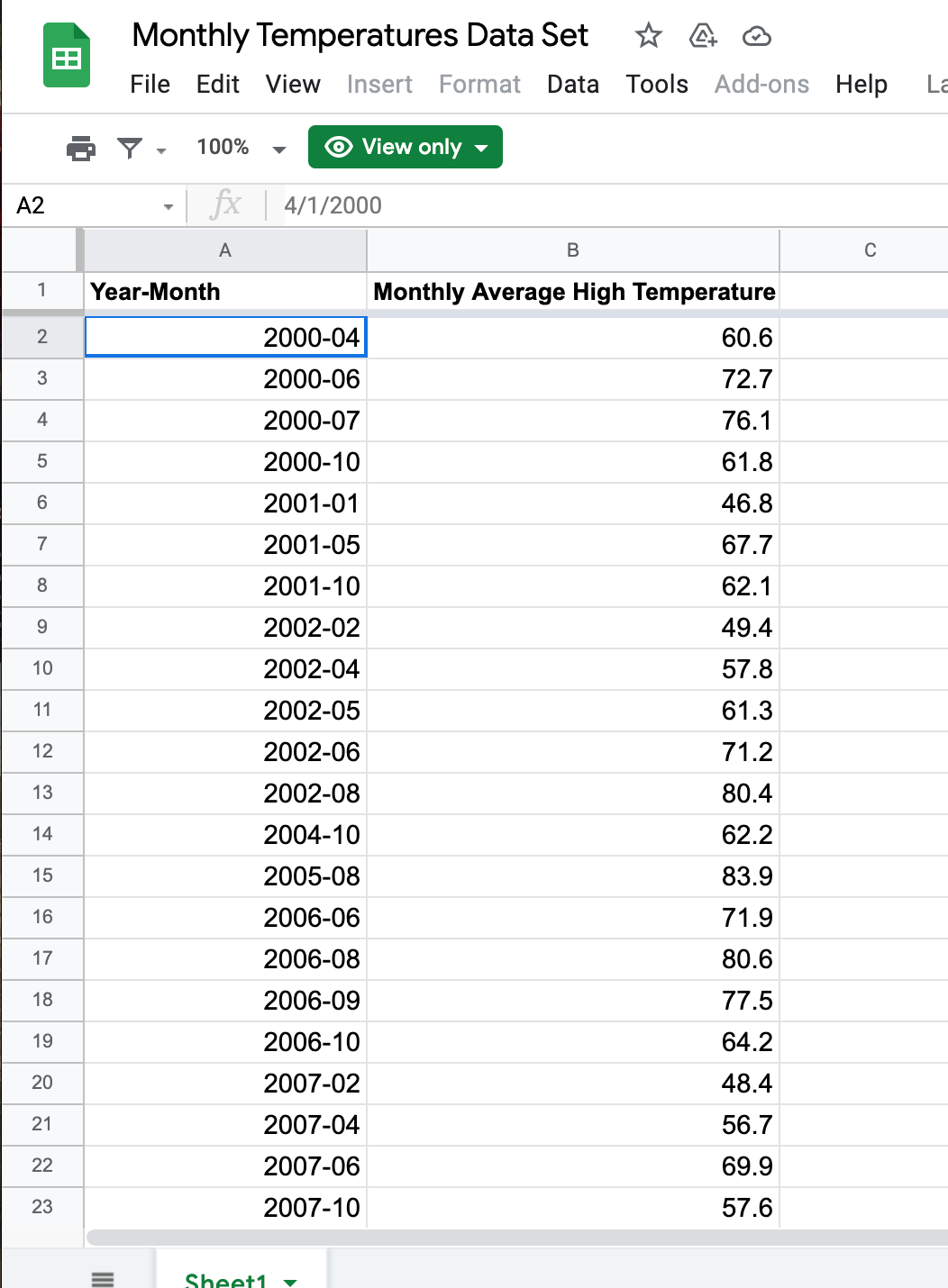Select temperature cell 76.1

(573, 421)
